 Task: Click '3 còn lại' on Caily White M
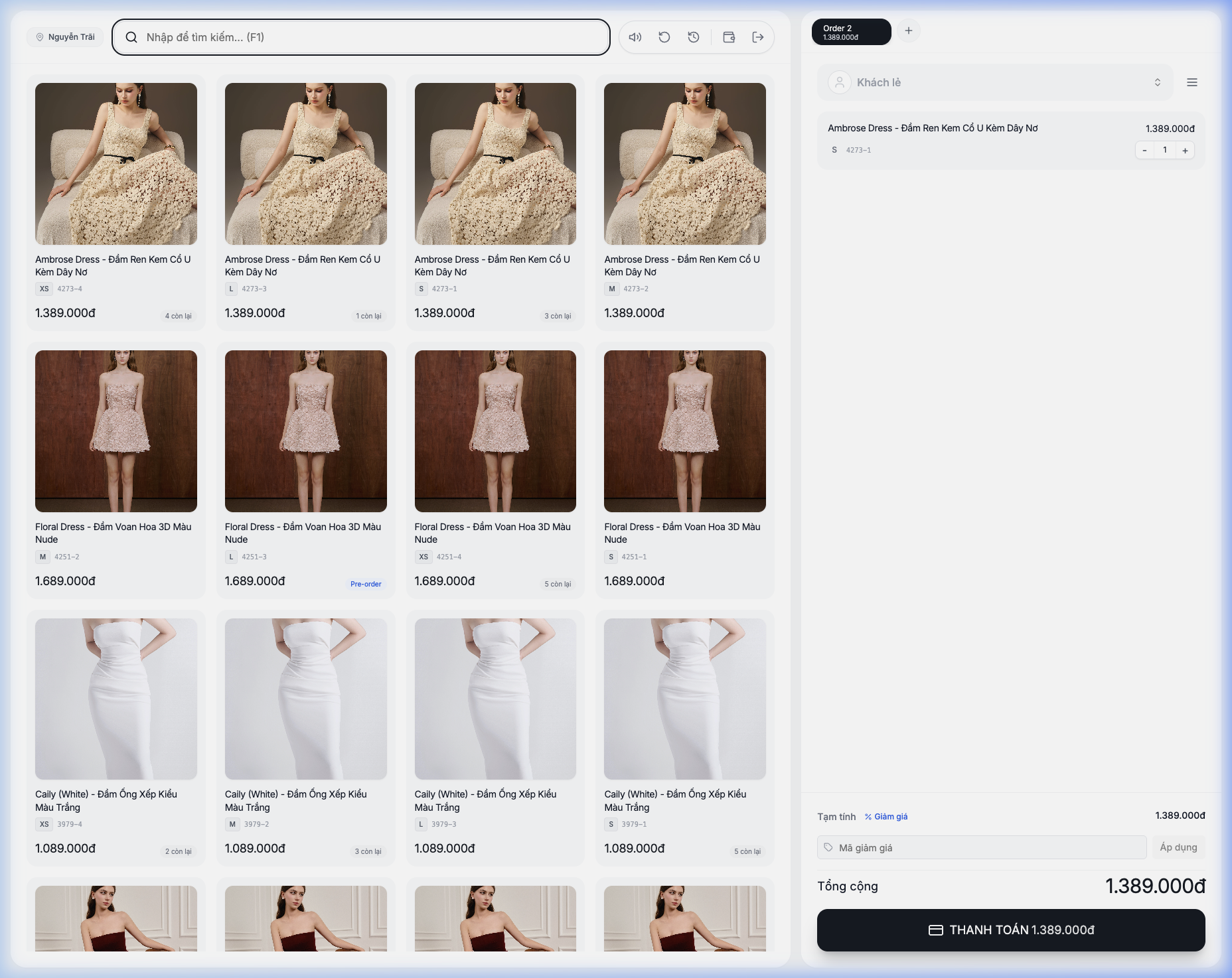[x=368, y=851]
